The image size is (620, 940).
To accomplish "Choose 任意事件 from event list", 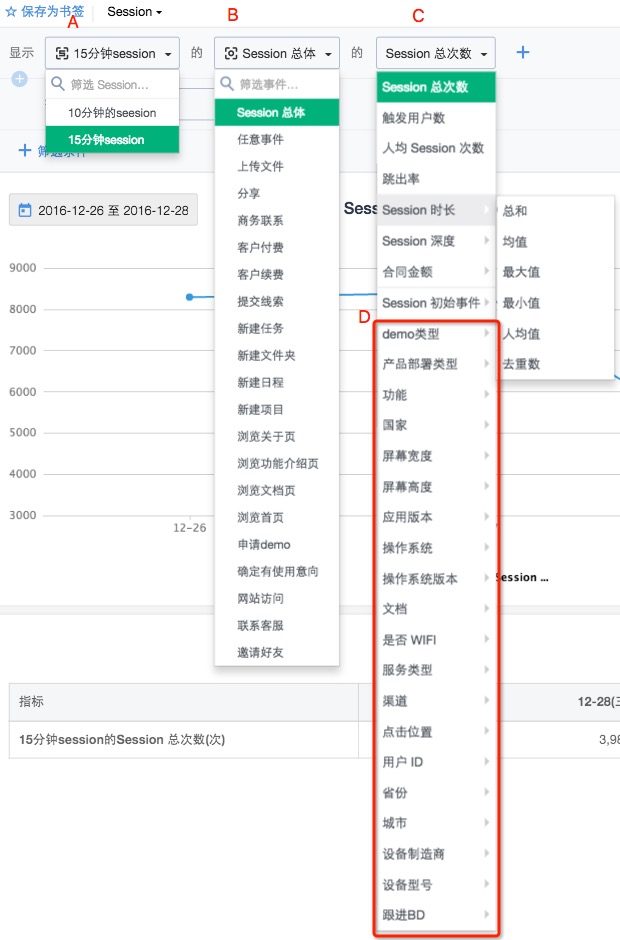I will coord(277,139).
